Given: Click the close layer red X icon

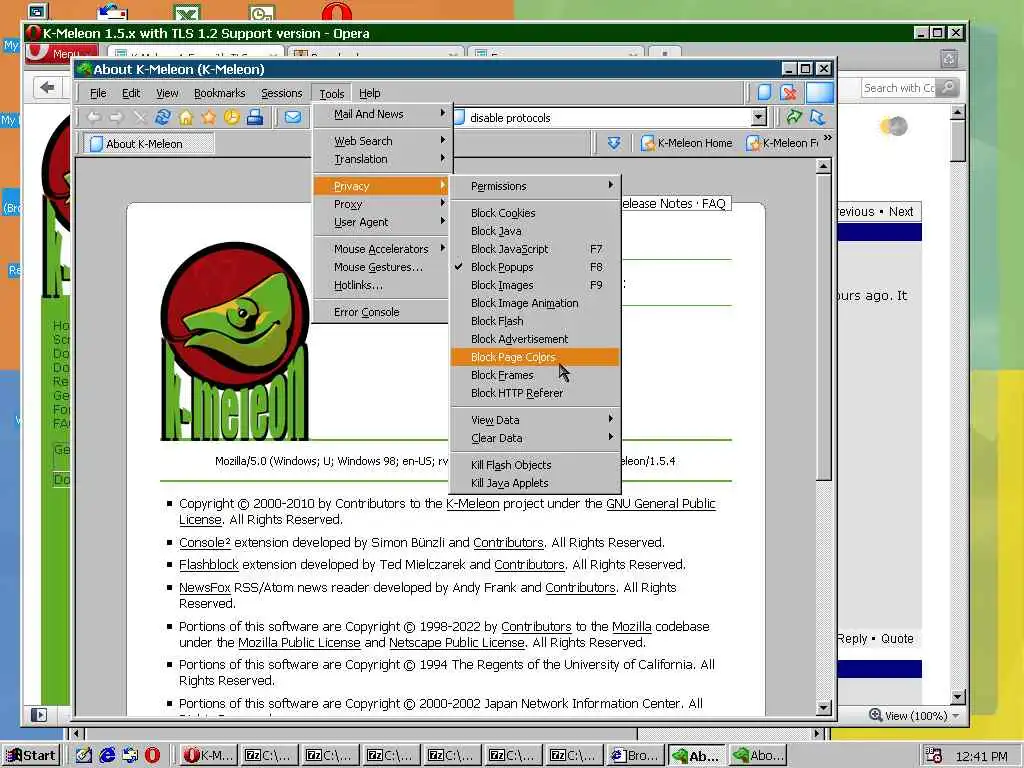Looking at the screenshot, I should (788, 92).
